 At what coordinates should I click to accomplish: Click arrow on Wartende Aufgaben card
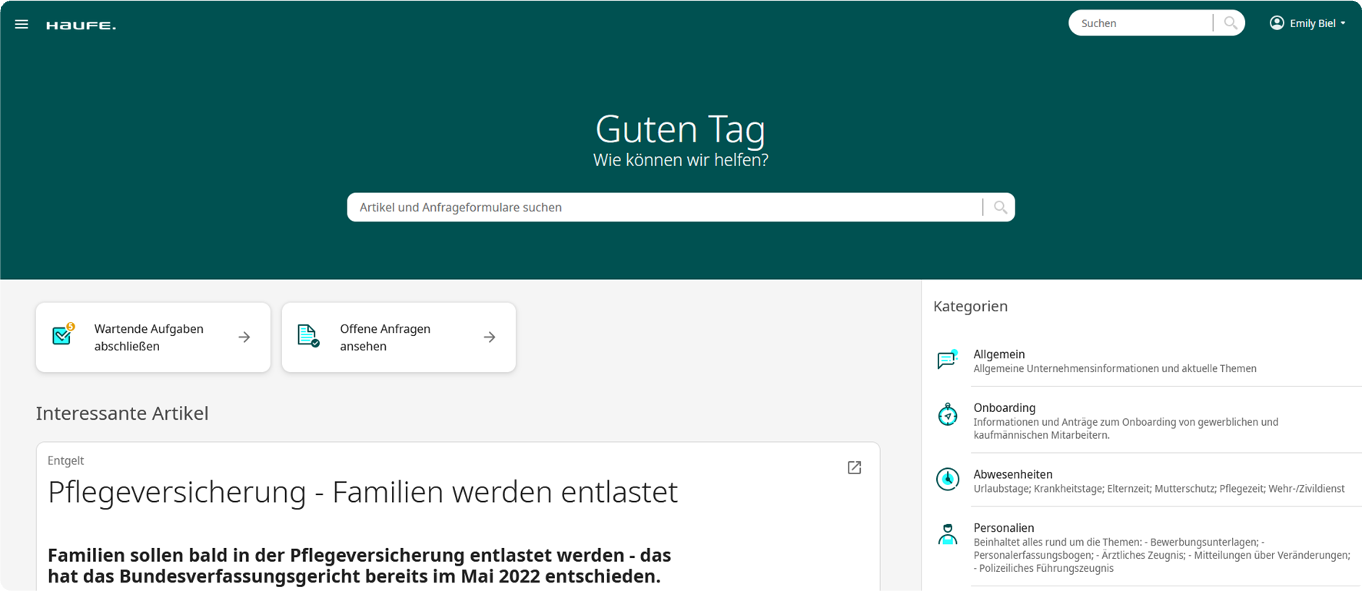[244, 337]
